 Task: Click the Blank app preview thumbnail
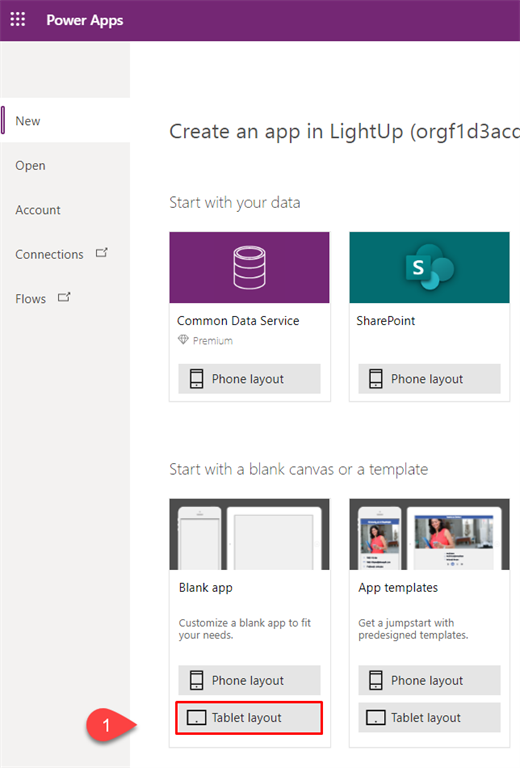(x=249, y=534)
